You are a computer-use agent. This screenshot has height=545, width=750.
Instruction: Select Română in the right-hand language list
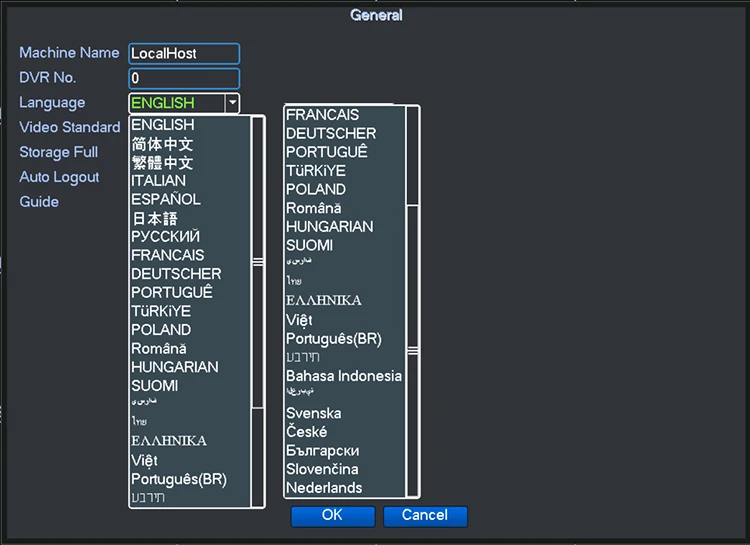click(x=344, y=208)
